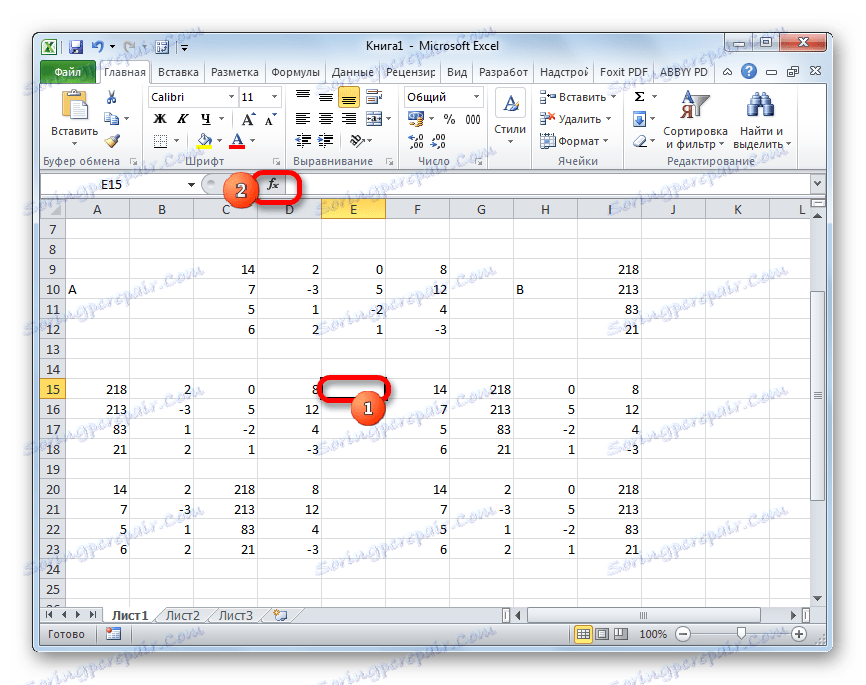Image resolution: width=866 pixels, height=685 pixels.
Task: Click the Decrease Decimal icon
Action: [x=439, y=141]
